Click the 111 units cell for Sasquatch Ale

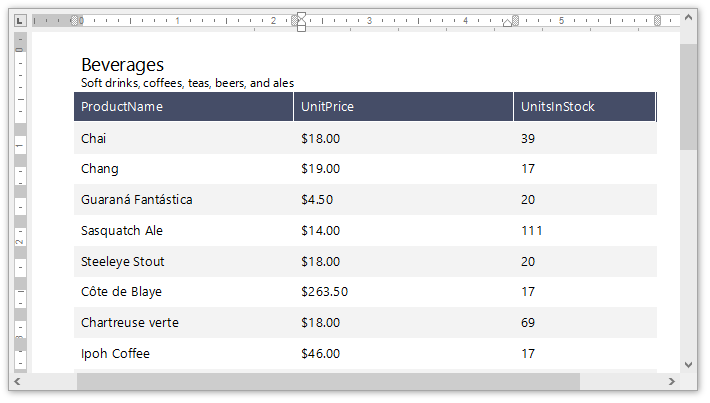point(531,231)
